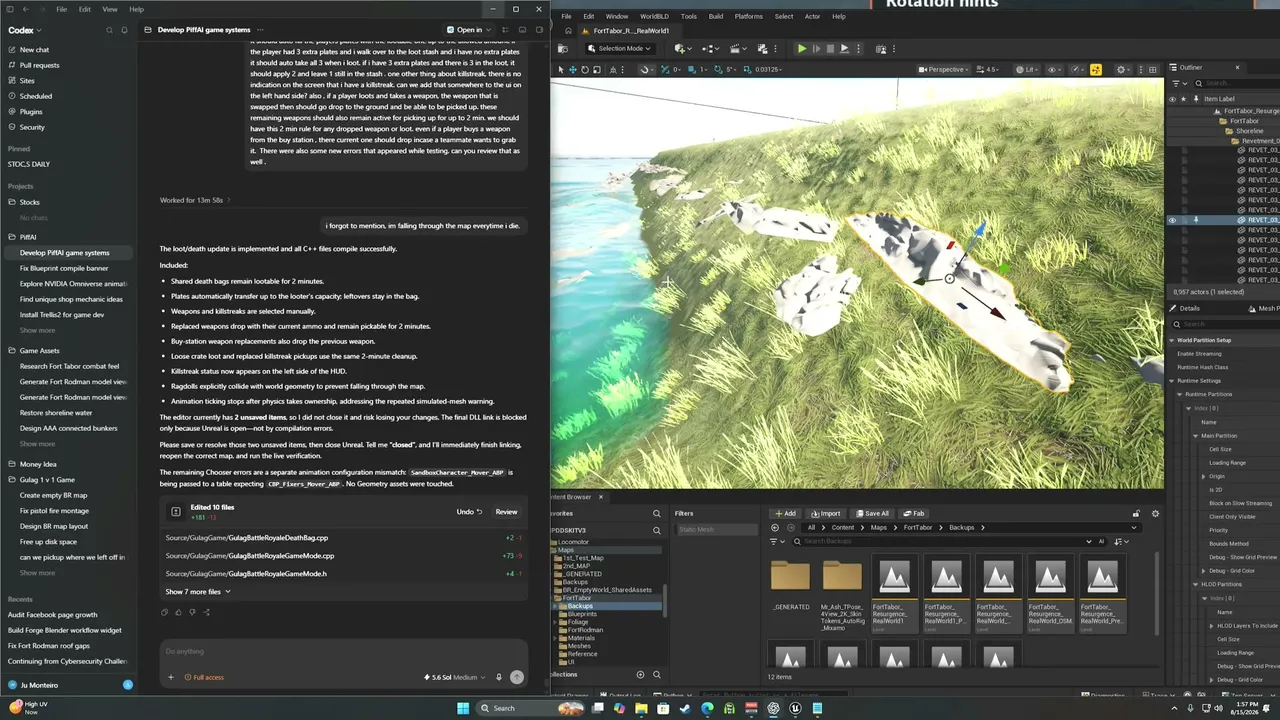Select the Translate gizmo tool in viewport
Screen dimensions: 1280x720
coord(573,70)
